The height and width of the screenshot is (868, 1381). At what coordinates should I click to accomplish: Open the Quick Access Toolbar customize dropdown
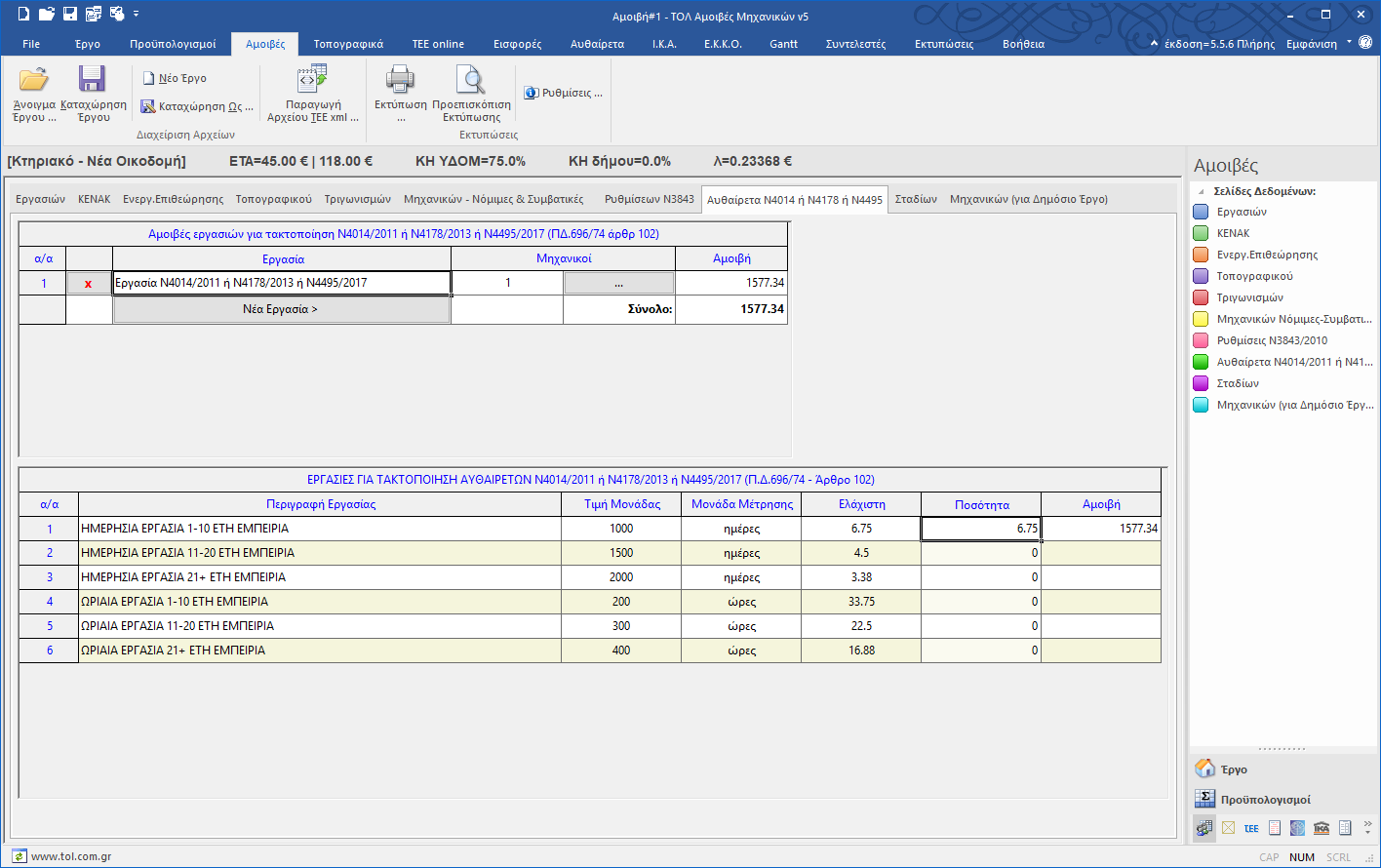137,15
